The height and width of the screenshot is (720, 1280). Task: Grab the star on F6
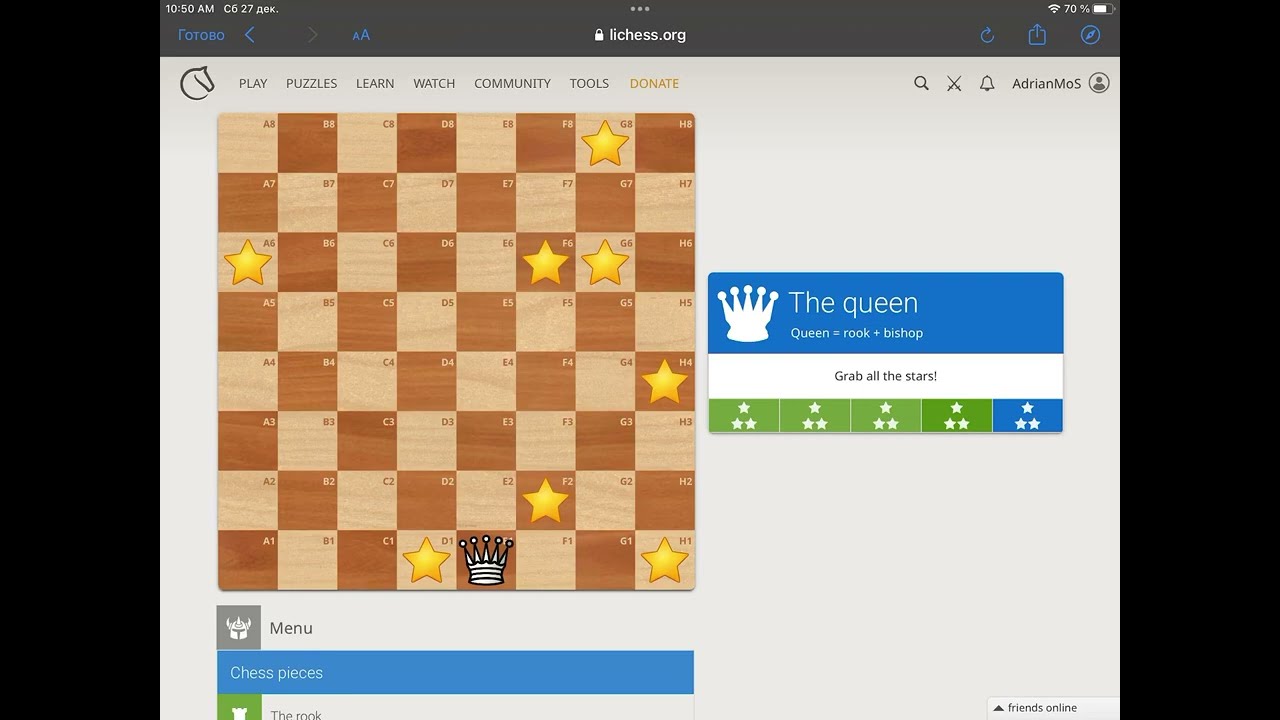545,262
